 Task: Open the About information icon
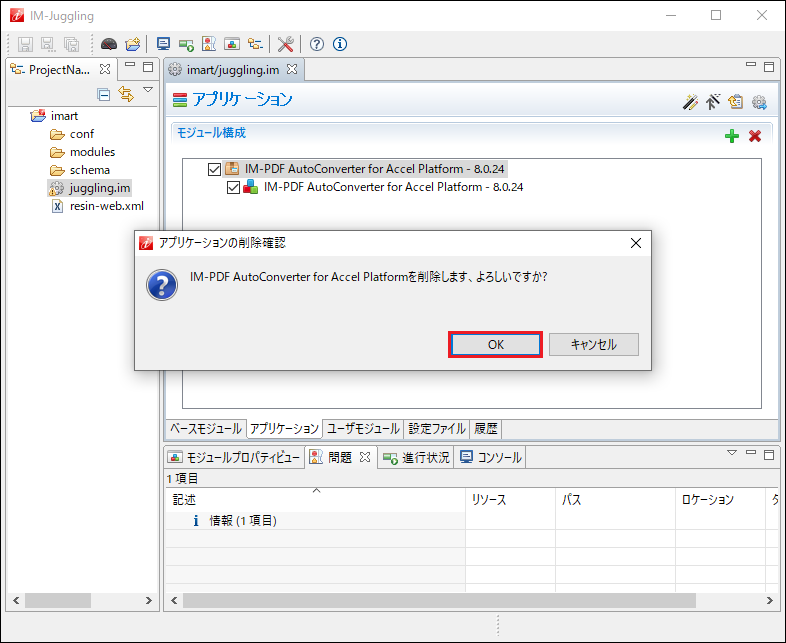point(339,44)
